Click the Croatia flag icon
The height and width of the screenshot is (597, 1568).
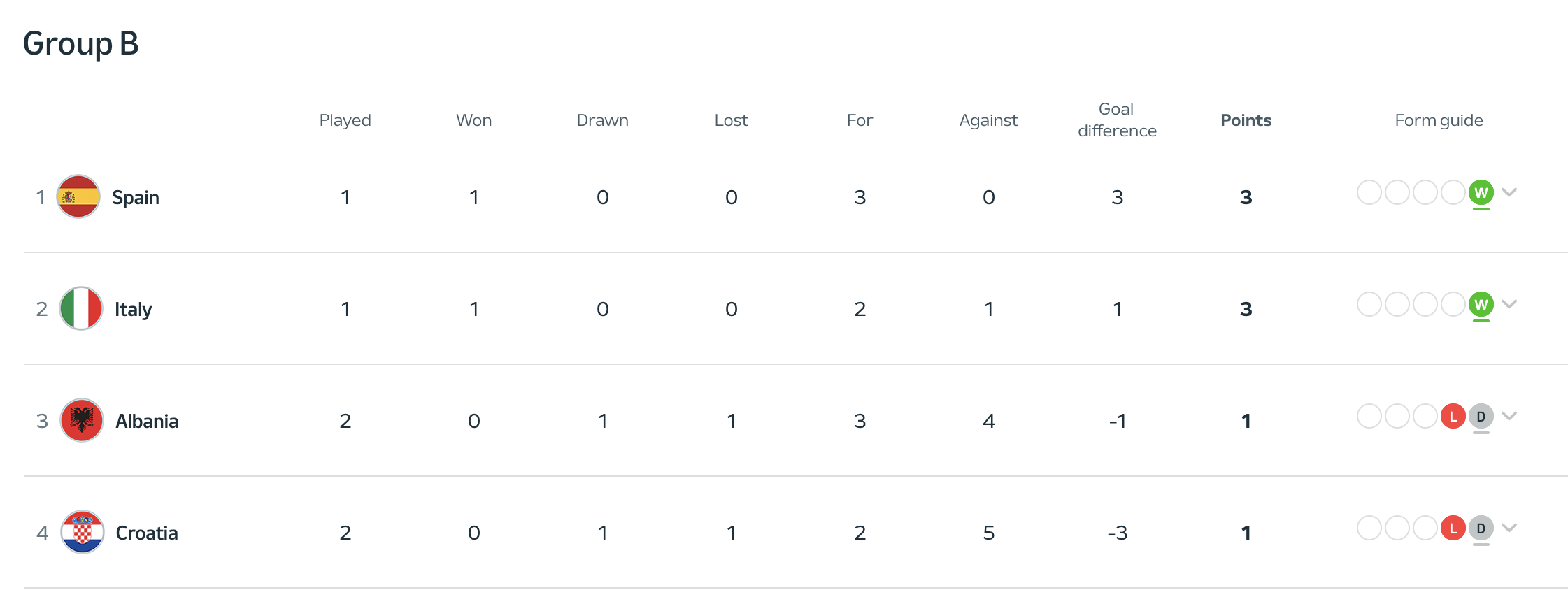83,532
